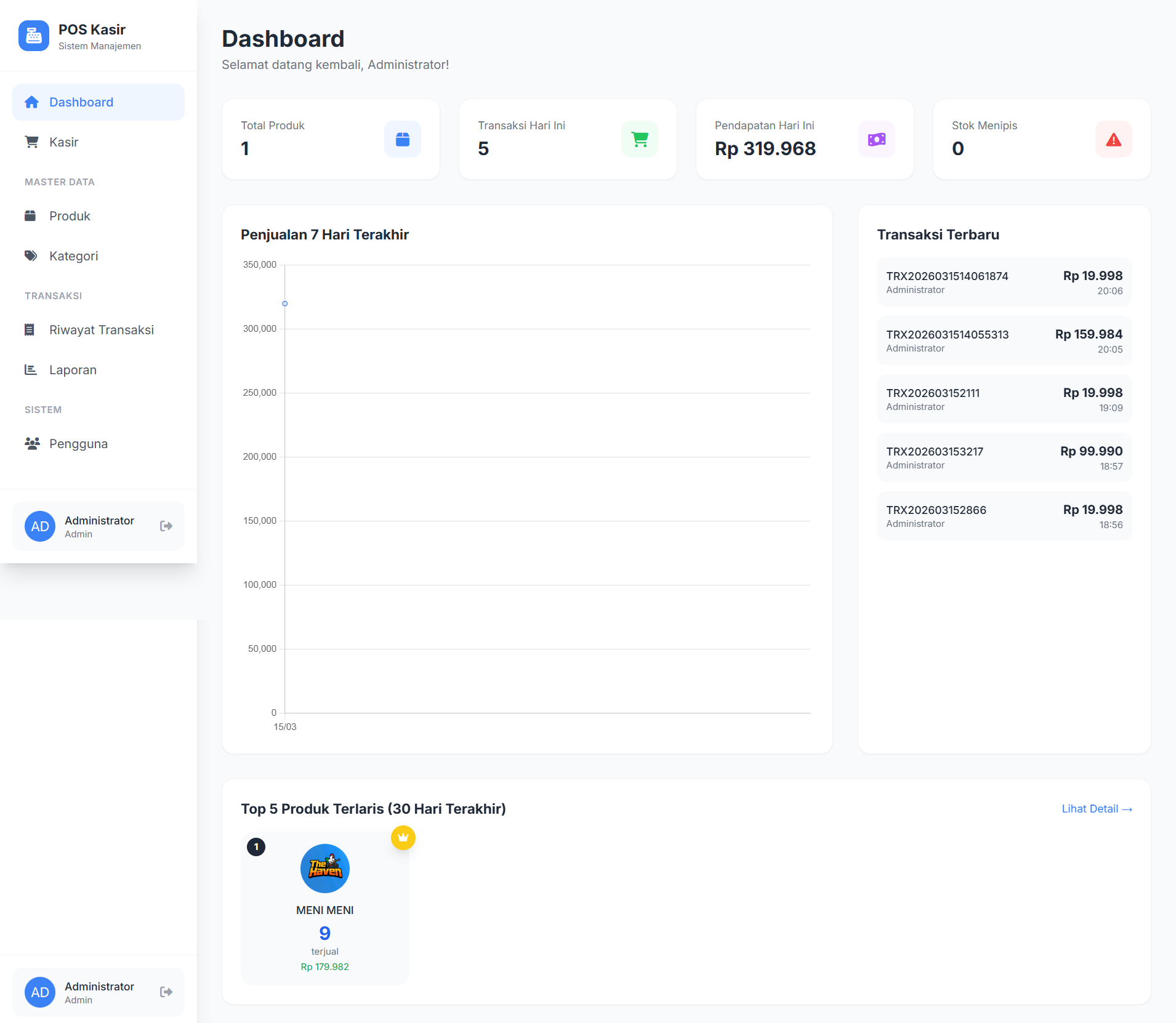
Task: Click the Laporan chart icon
Action: (30, 370)
